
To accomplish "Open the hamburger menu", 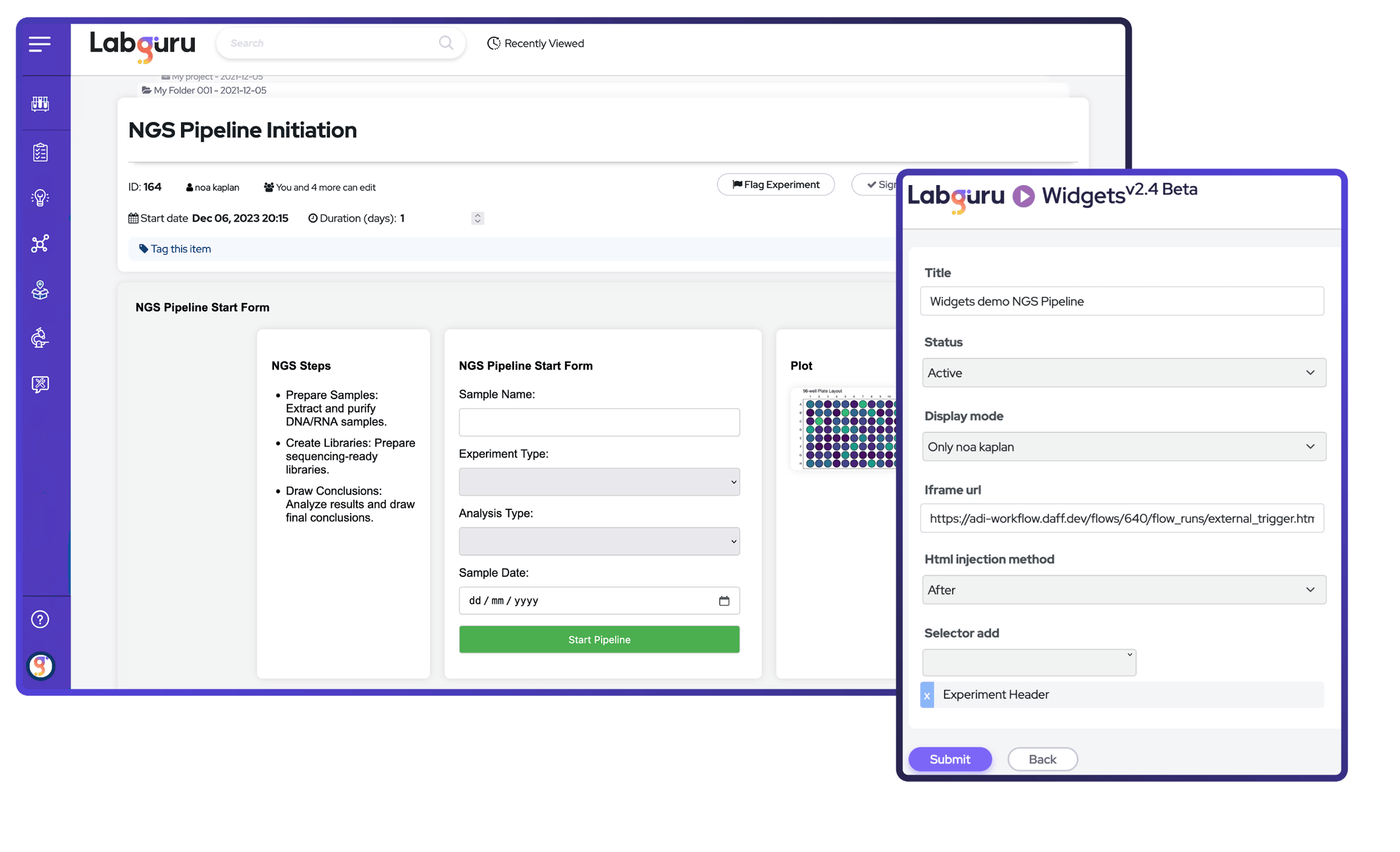I will [39, 44].
